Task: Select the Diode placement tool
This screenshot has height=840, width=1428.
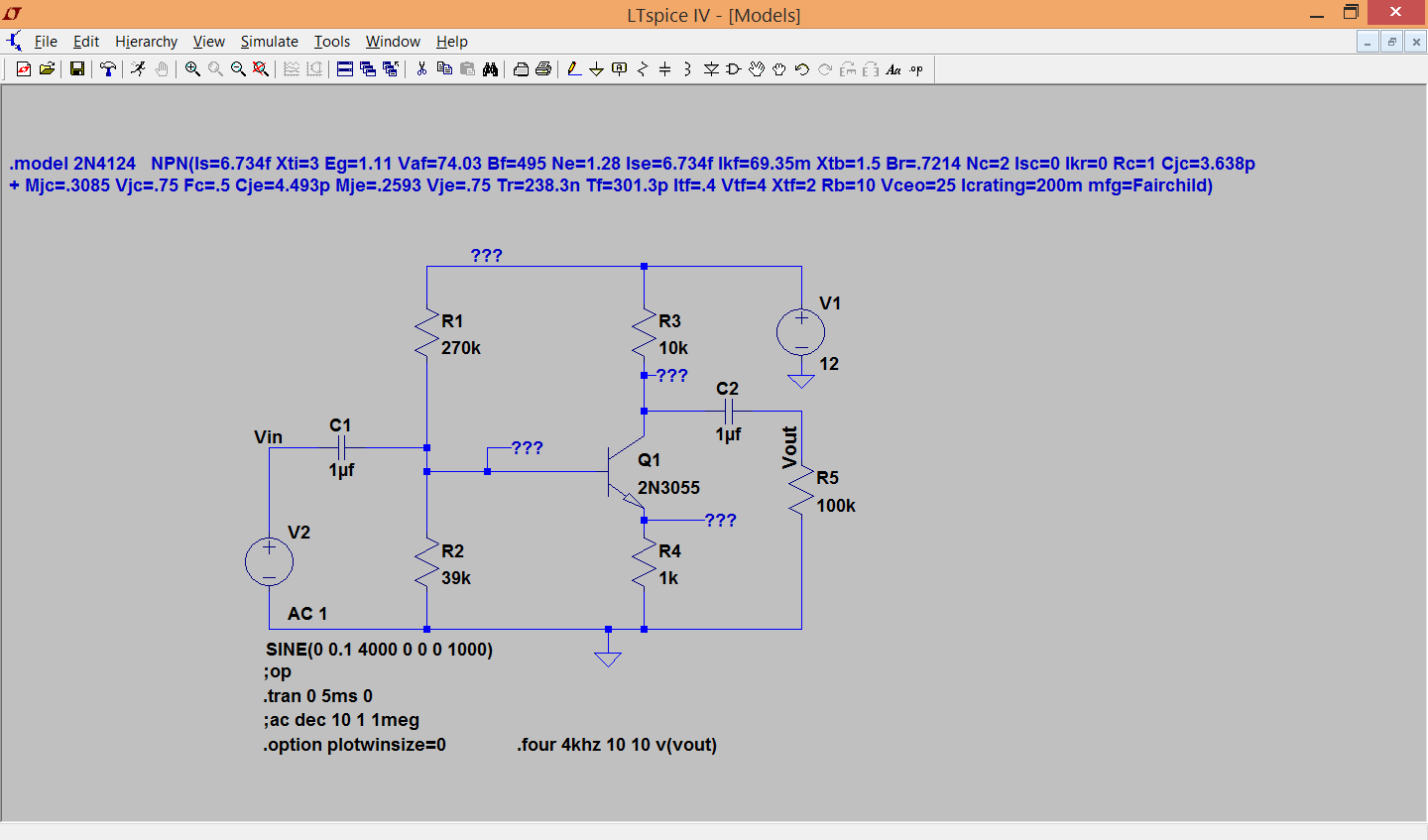Action: click(711, 69)
